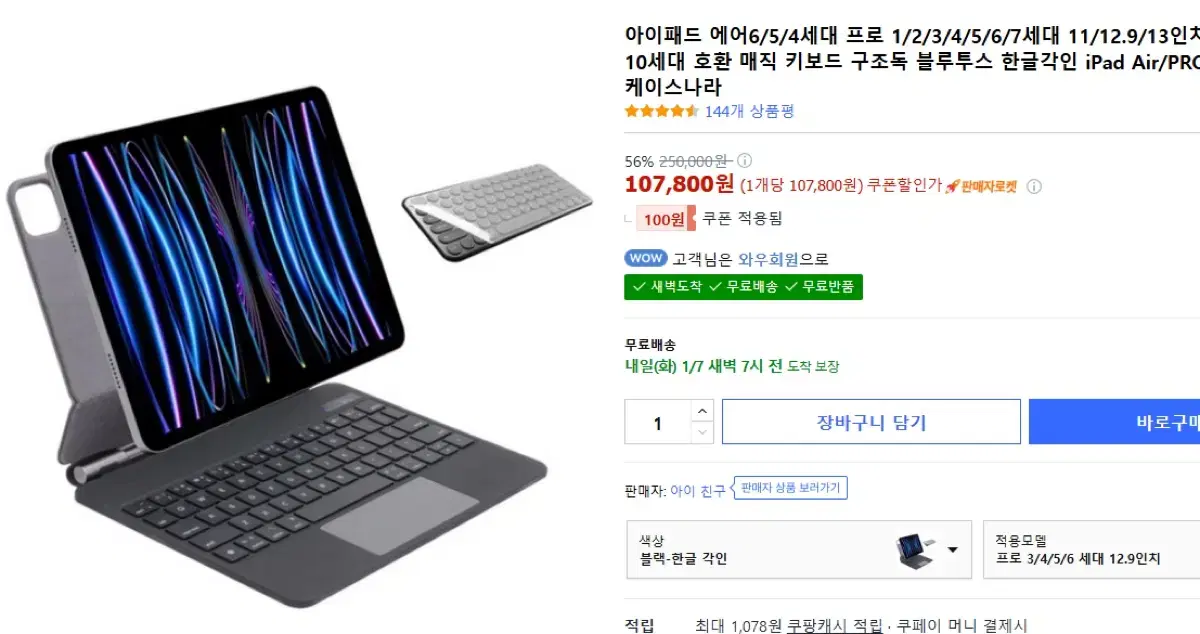This screenshot has width=1200, height=634.
Task: Click the main iPad keyboard product image
Action: click(x=270, y=344)
